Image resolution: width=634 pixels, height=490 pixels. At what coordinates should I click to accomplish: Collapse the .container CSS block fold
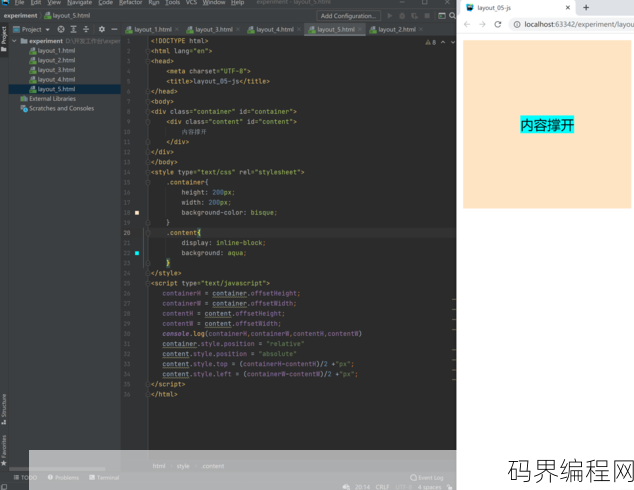click(148, 182)
